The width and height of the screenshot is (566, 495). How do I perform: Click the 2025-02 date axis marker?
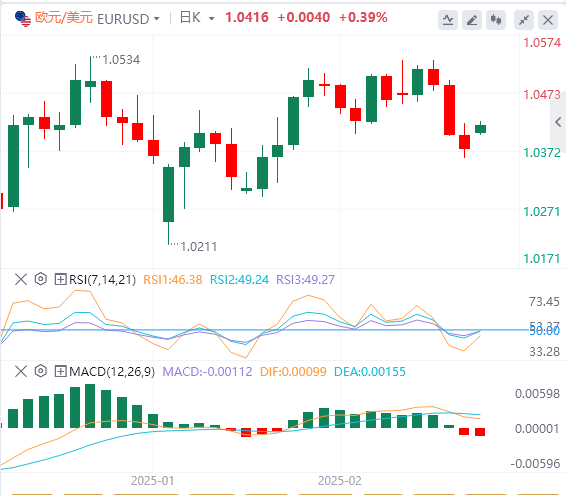coord(340,481)
